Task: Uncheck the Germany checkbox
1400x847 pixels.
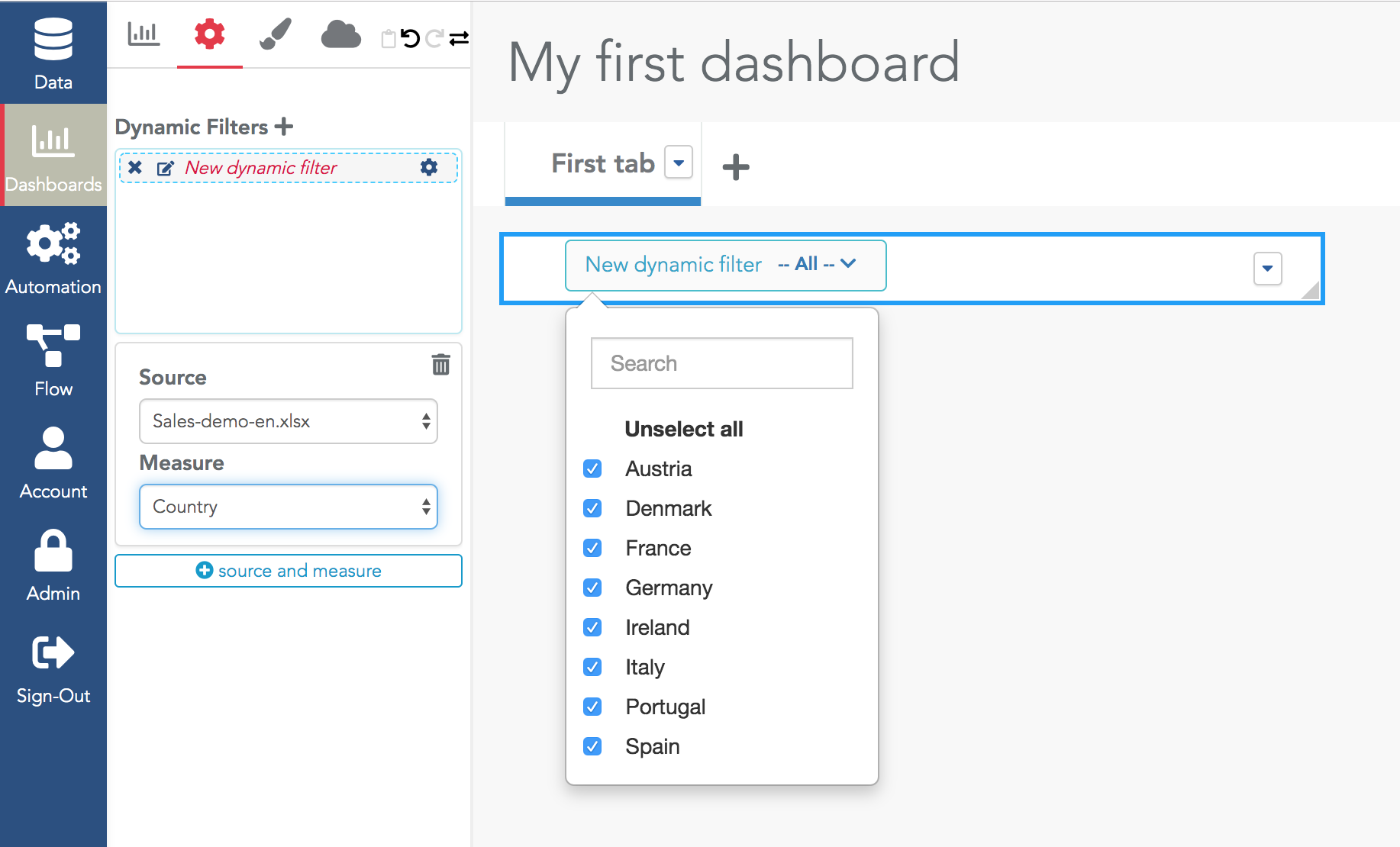Action: point(592,588)
